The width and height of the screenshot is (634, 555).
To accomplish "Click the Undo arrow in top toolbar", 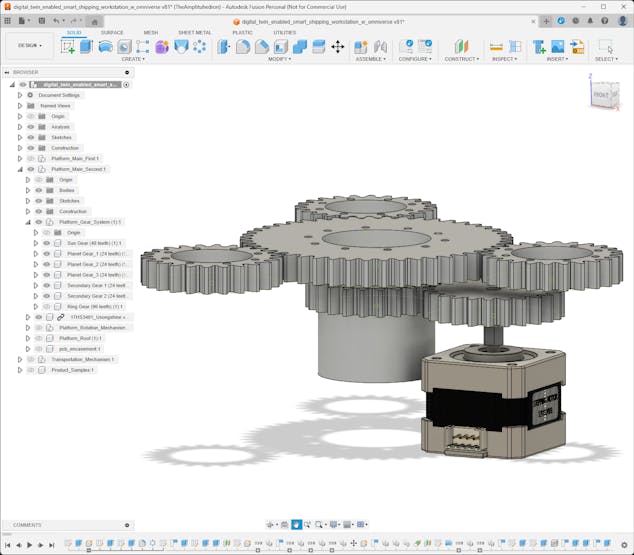I will click(57, 20).
